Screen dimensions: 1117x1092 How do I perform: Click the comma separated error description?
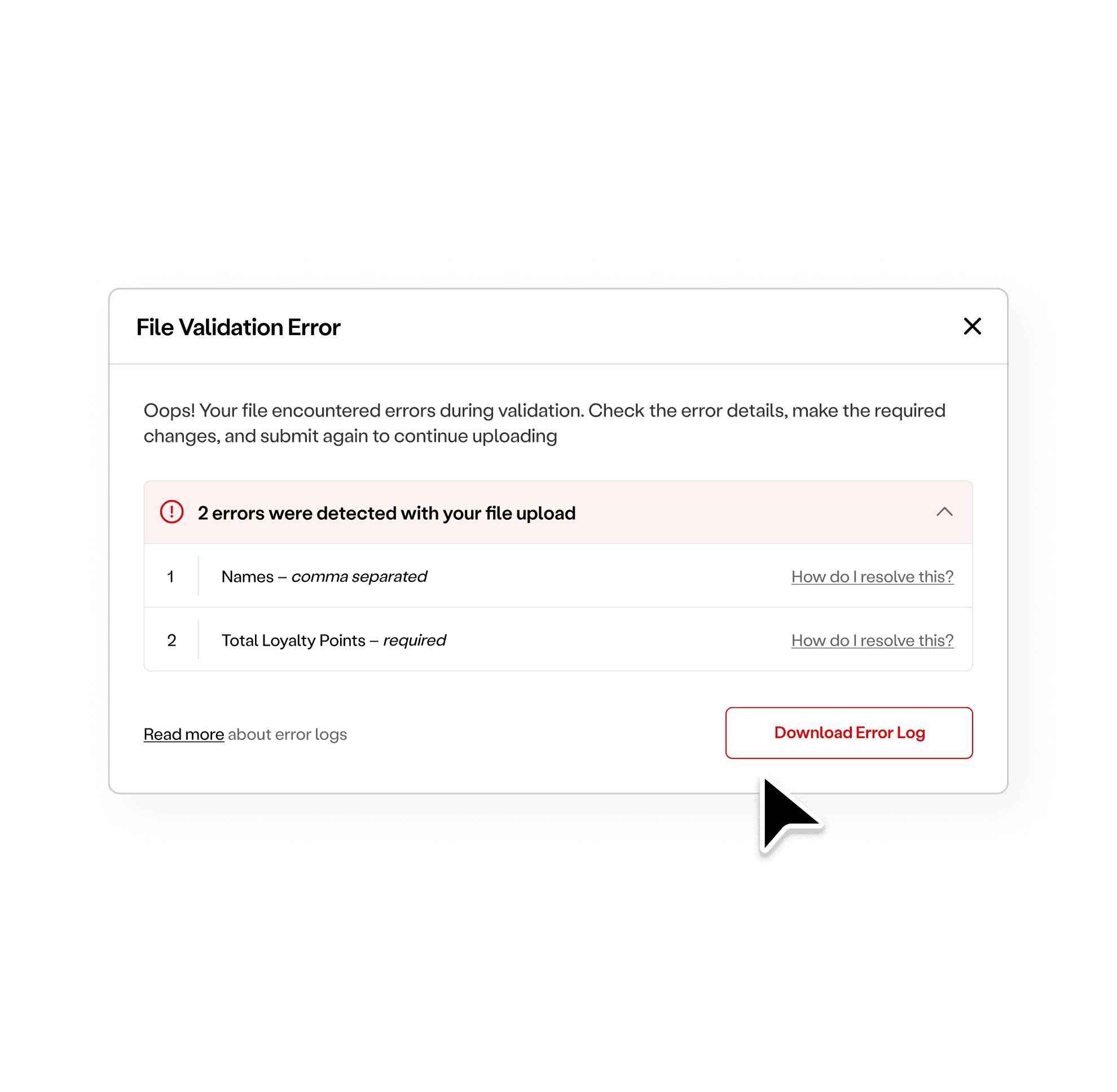point(359,576)
